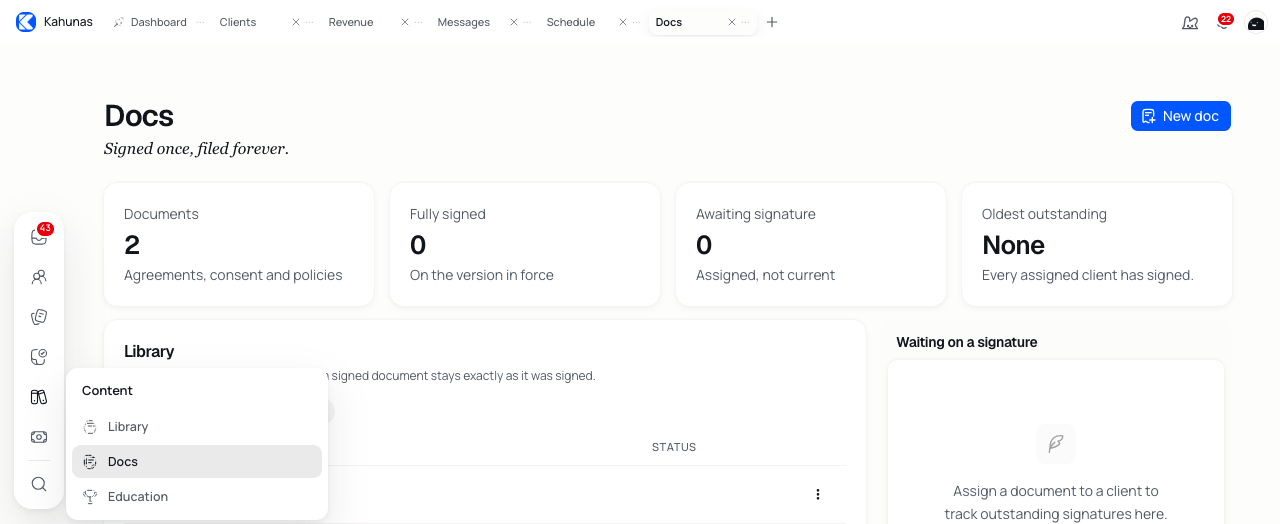The image size is (1280, 524).
Task: Close the Docs tab
Action: click(732, 22)
